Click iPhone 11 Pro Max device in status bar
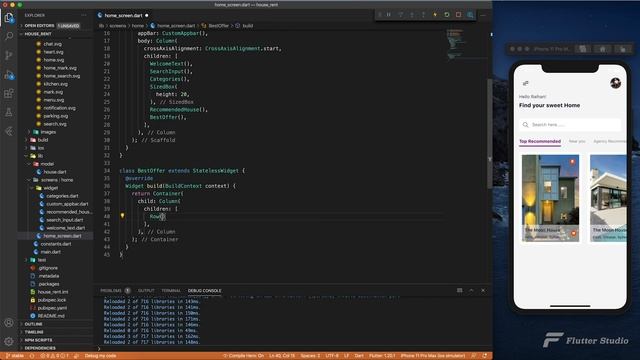This screenshot has width=640, height=360. [x=433, y=356]
